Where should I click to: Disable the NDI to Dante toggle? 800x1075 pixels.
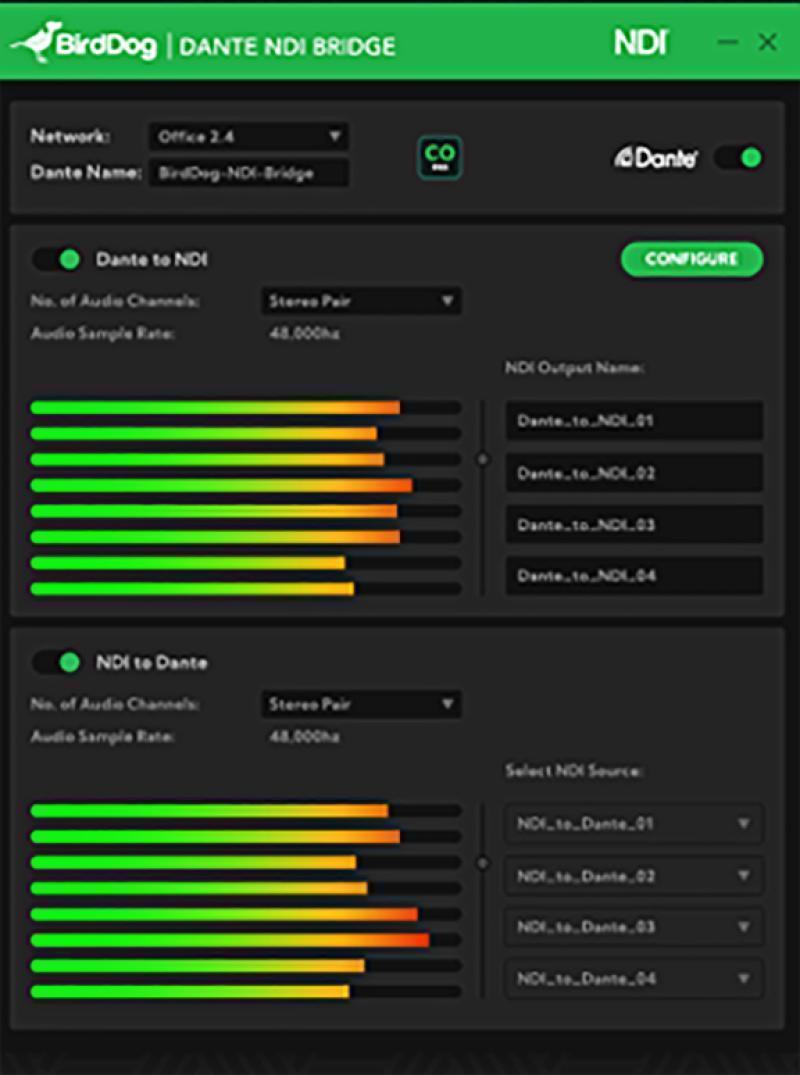tap(57, 662)
